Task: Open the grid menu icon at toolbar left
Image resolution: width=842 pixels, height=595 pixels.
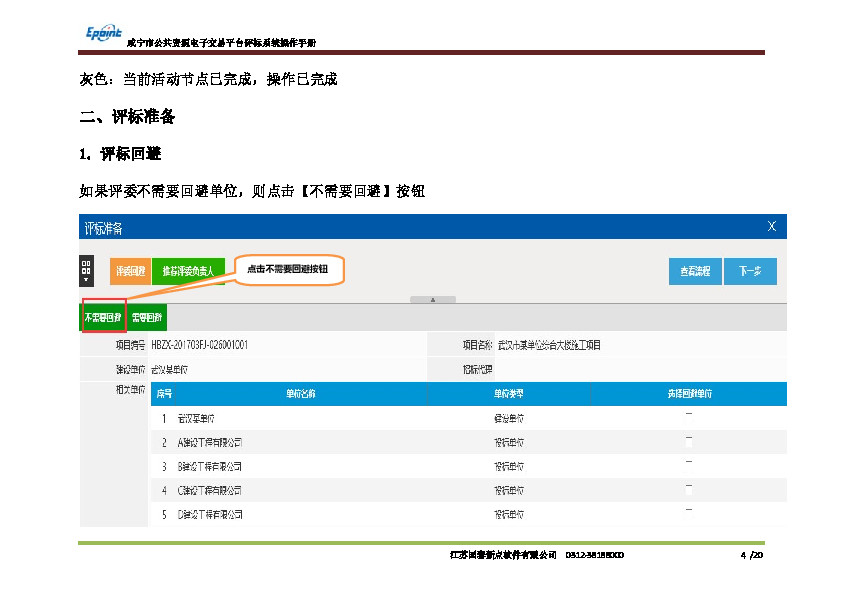Action: pyautogui.click(x=86, y=271)
